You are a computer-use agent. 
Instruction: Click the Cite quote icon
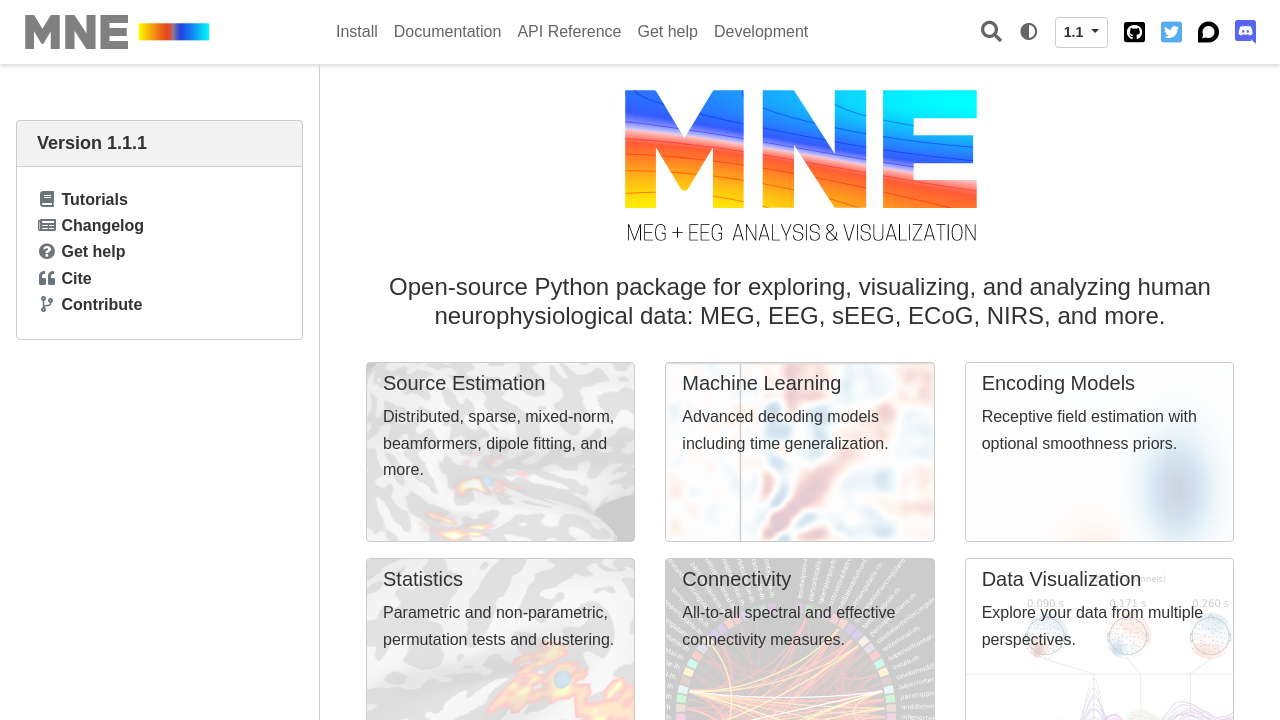tap(47, 278)
